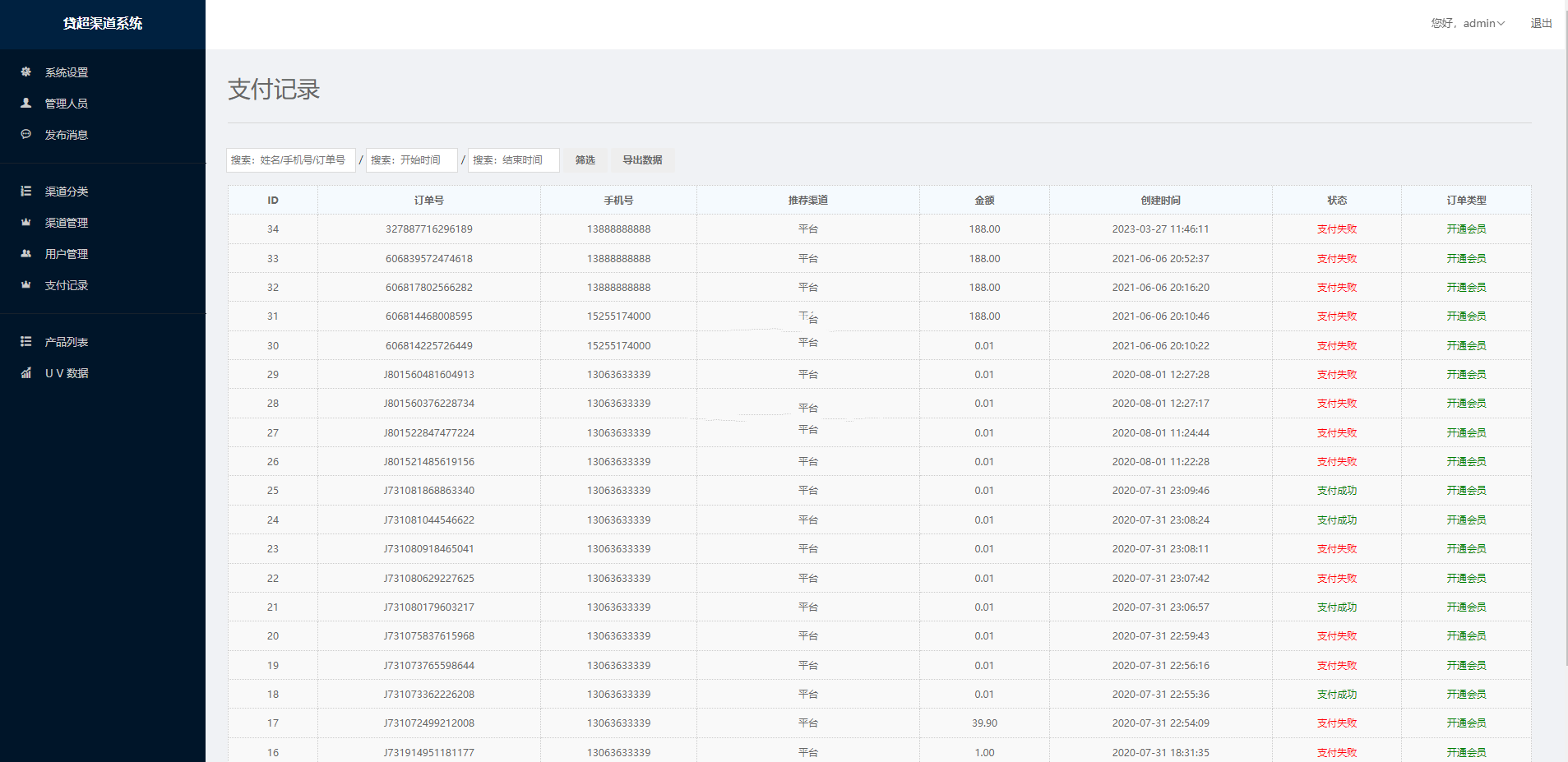The height and width of the screenshot is (762, 1568).
Task: Click the list icon beside 产品列表
Action: pos(26,342)
